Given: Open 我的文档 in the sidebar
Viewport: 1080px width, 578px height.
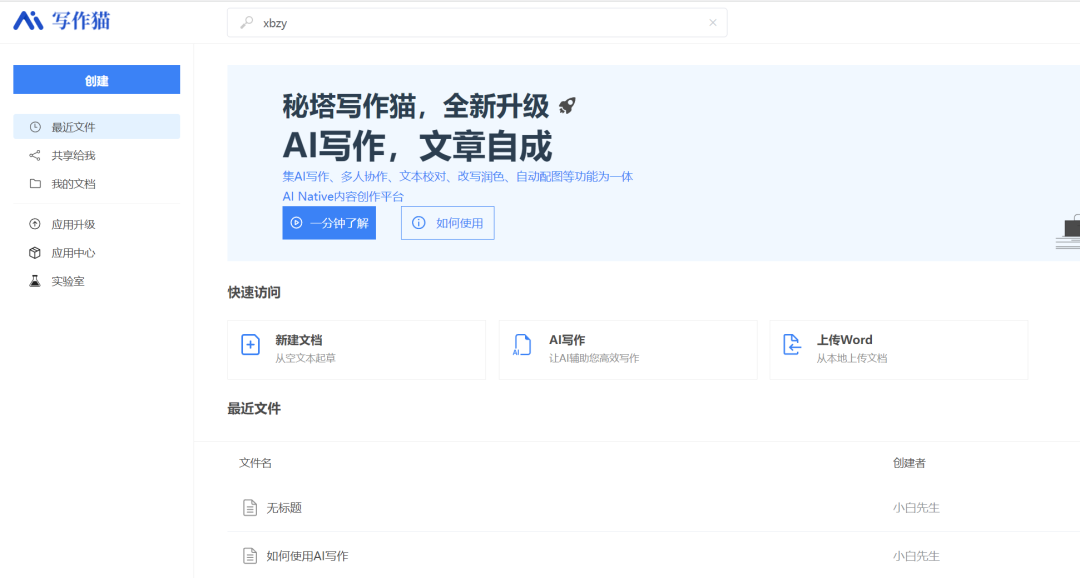Looking at the screenshot, I should (96, 184).
